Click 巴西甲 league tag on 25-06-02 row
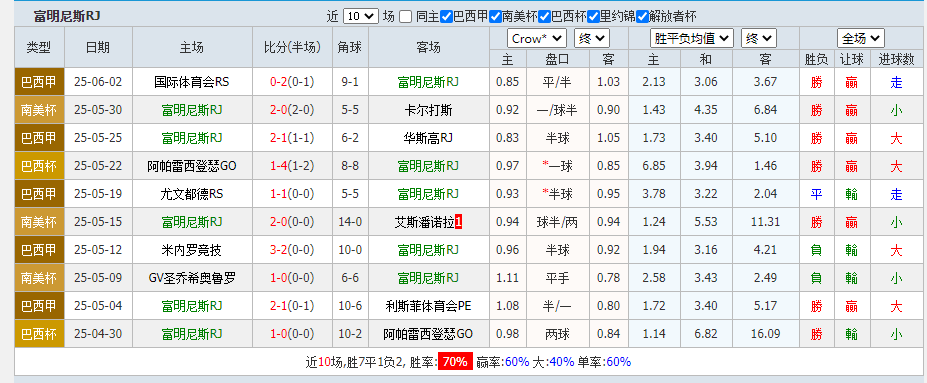 click(x=39, y=82)
